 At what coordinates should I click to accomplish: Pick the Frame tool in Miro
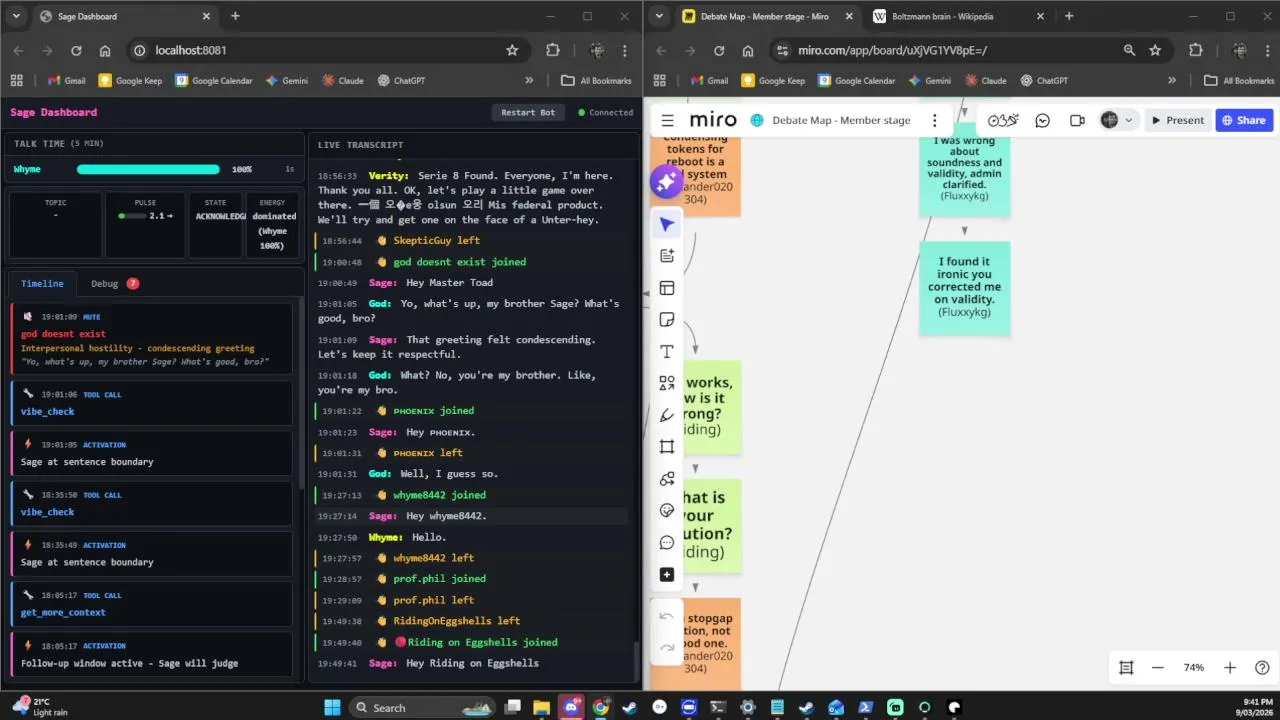click(x=667, y=447)
